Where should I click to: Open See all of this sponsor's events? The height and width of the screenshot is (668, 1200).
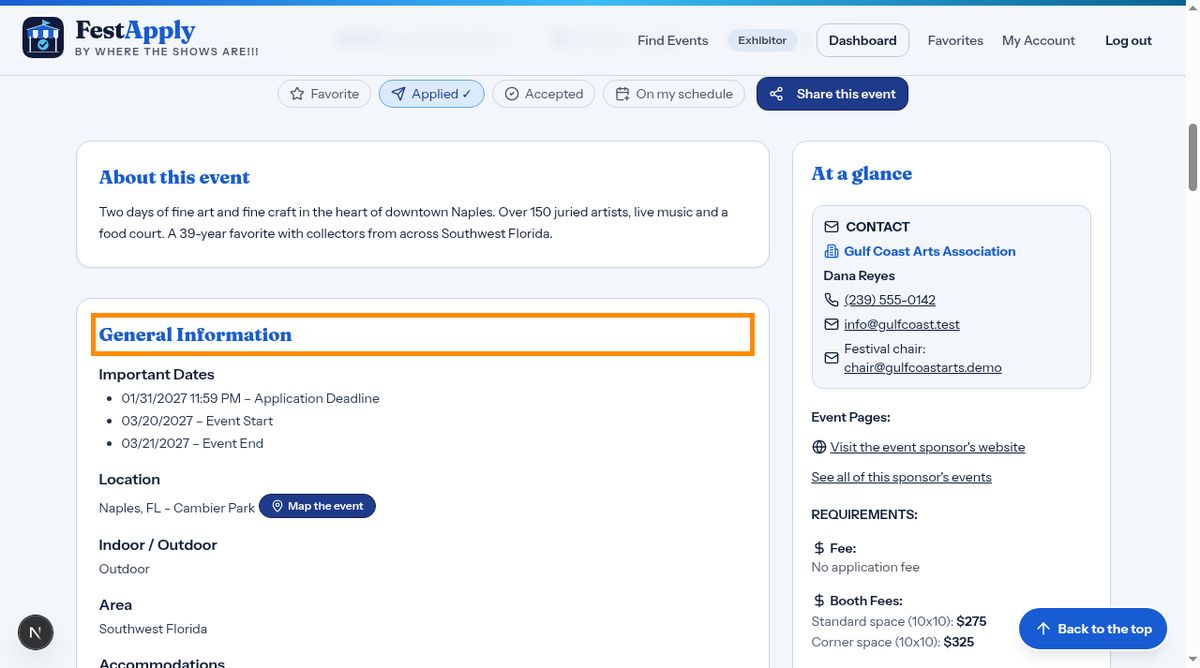pyautogui.click(x=902, y=477)
